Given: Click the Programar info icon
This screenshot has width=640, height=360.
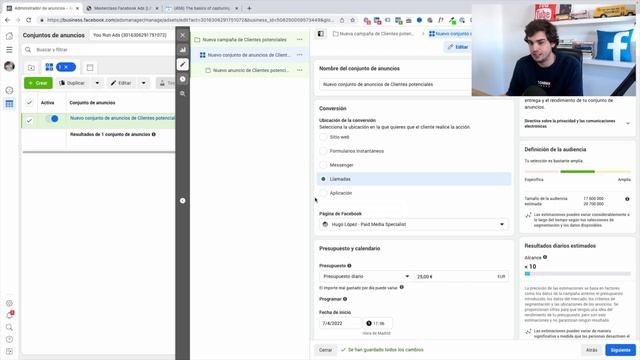Looking at the screenshot, I should coord(345,299).
